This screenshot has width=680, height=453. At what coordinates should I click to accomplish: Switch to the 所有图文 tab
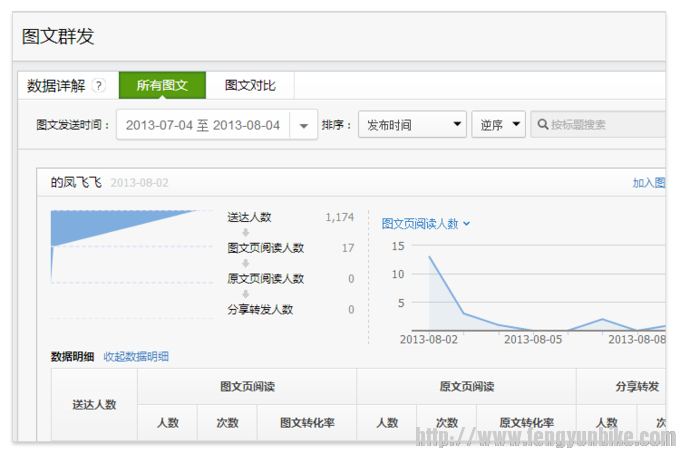(162, 86)
